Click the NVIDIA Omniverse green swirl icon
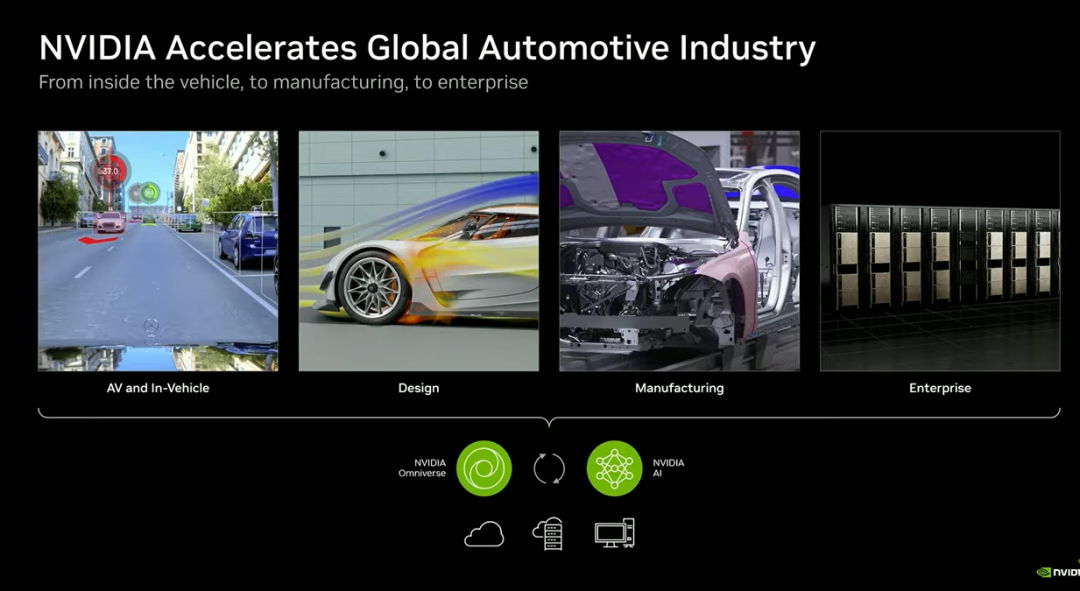The width and height of the screenshot is (1080, 591). 484,468
